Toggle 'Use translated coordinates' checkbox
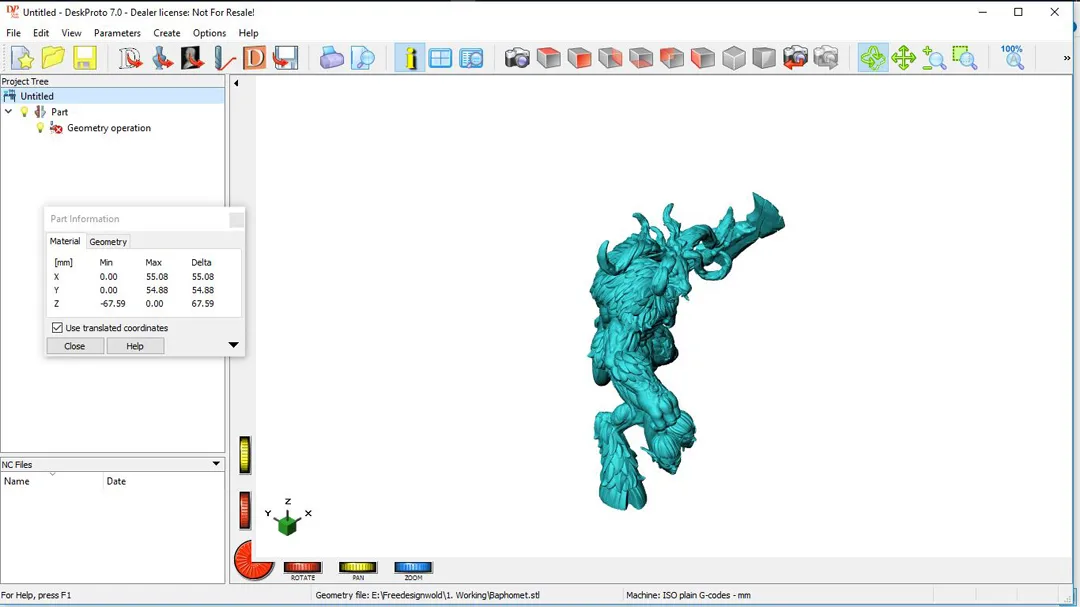1080x607 pixels. coord(57,328)
